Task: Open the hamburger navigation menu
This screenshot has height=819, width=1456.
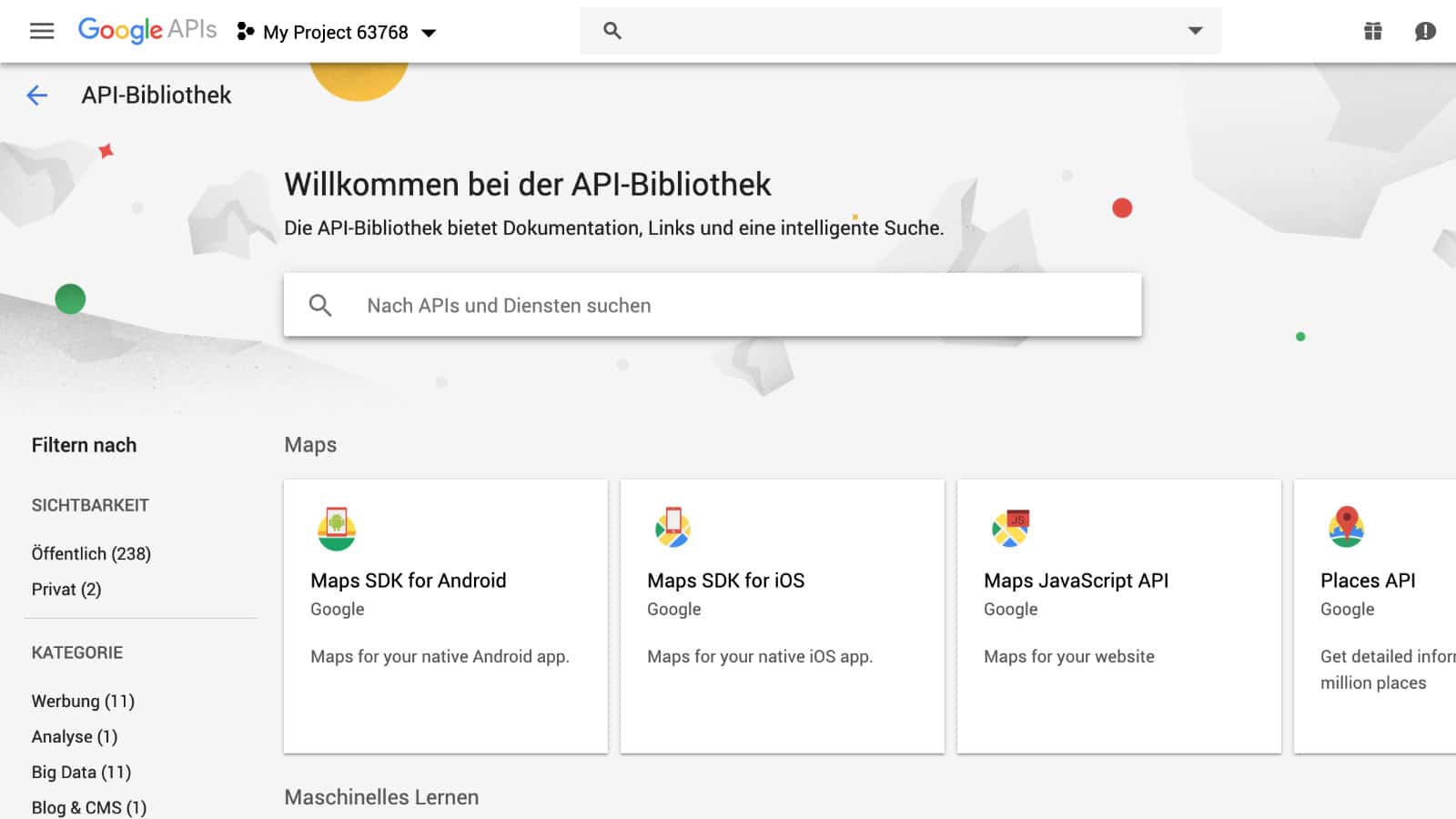Action: click(x=42, y=31)
